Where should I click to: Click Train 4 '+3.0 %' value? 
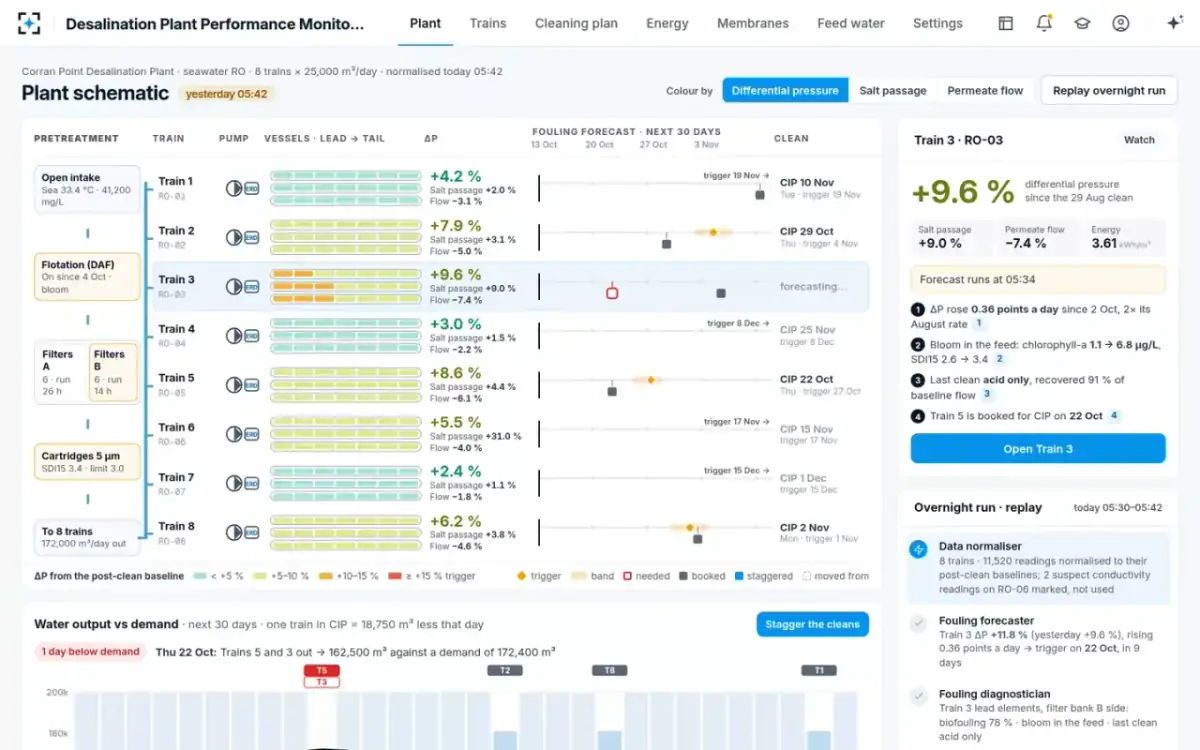click(x=455, y=324)
